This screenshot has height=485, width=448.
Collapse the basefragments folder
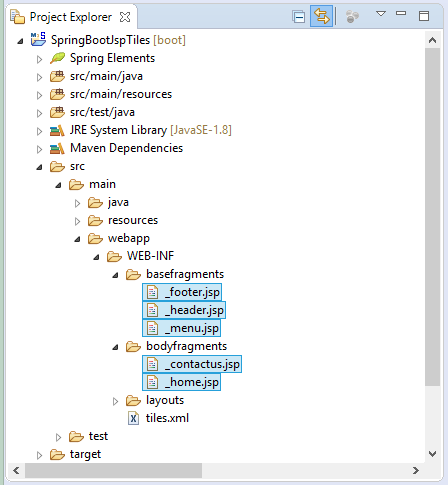click(115, 275)
